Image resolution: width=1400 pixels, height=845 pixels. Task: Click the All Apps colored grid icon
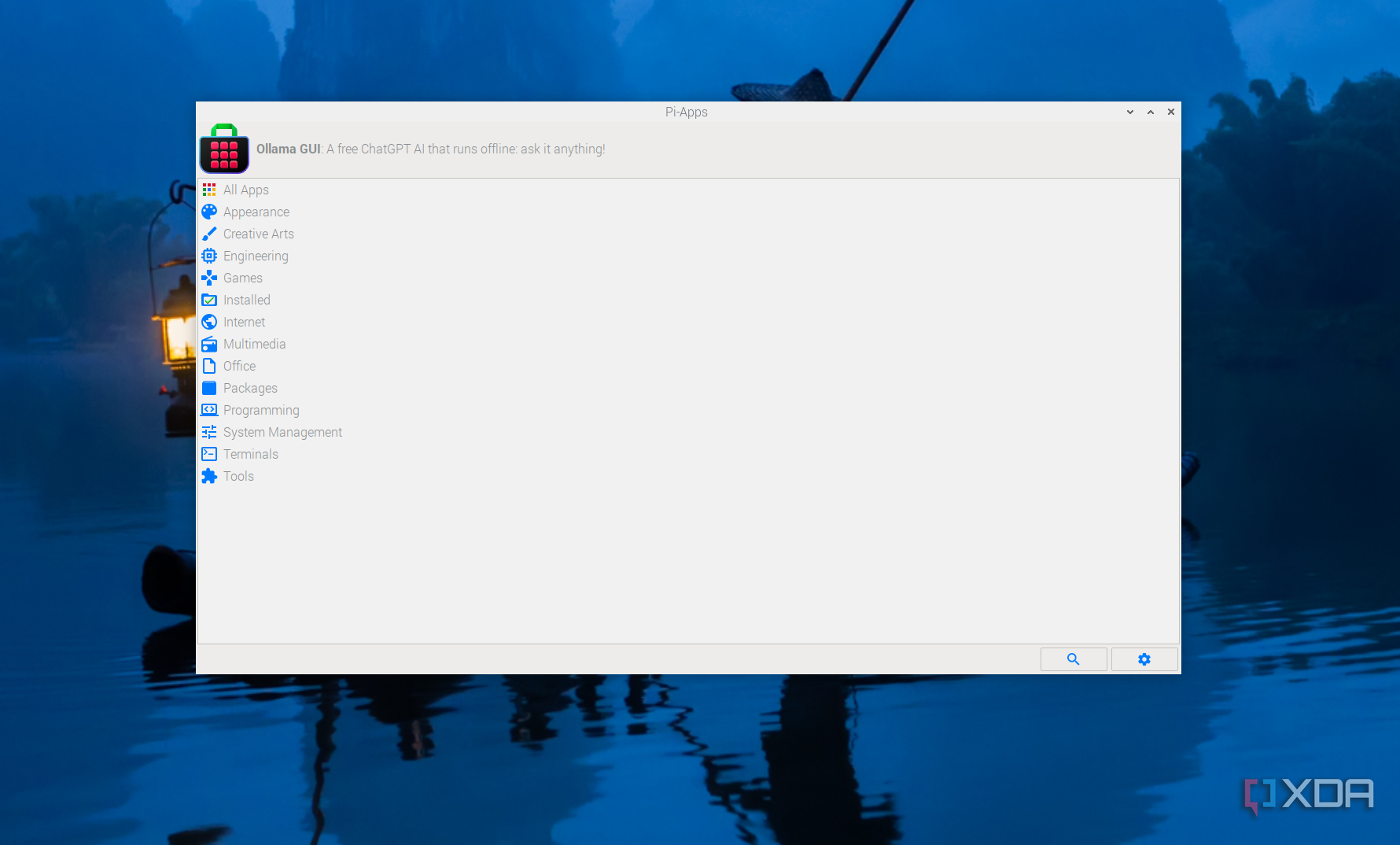[x=209, y=190]
